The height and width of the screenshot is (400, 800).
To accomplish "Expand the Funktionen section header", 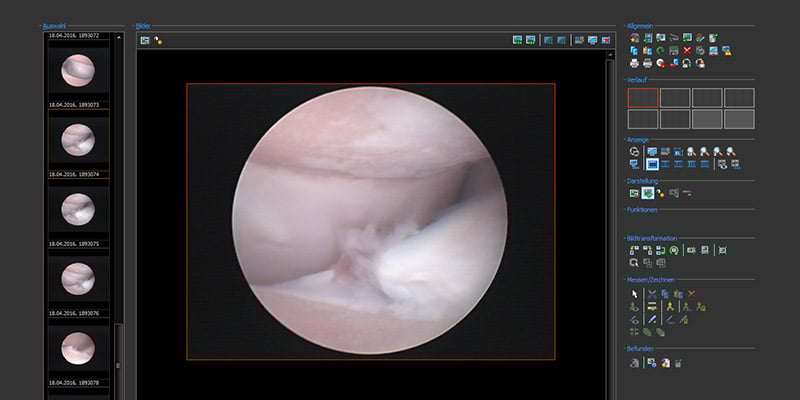I will 641,210.
